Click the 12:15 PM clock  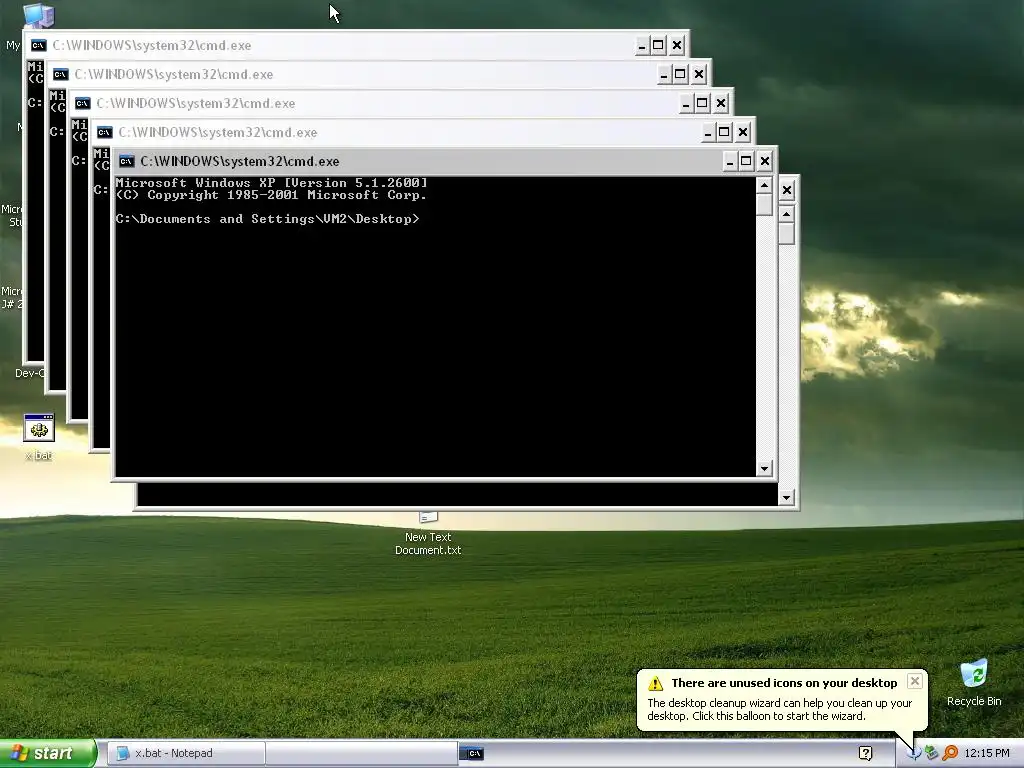(986, 754)
